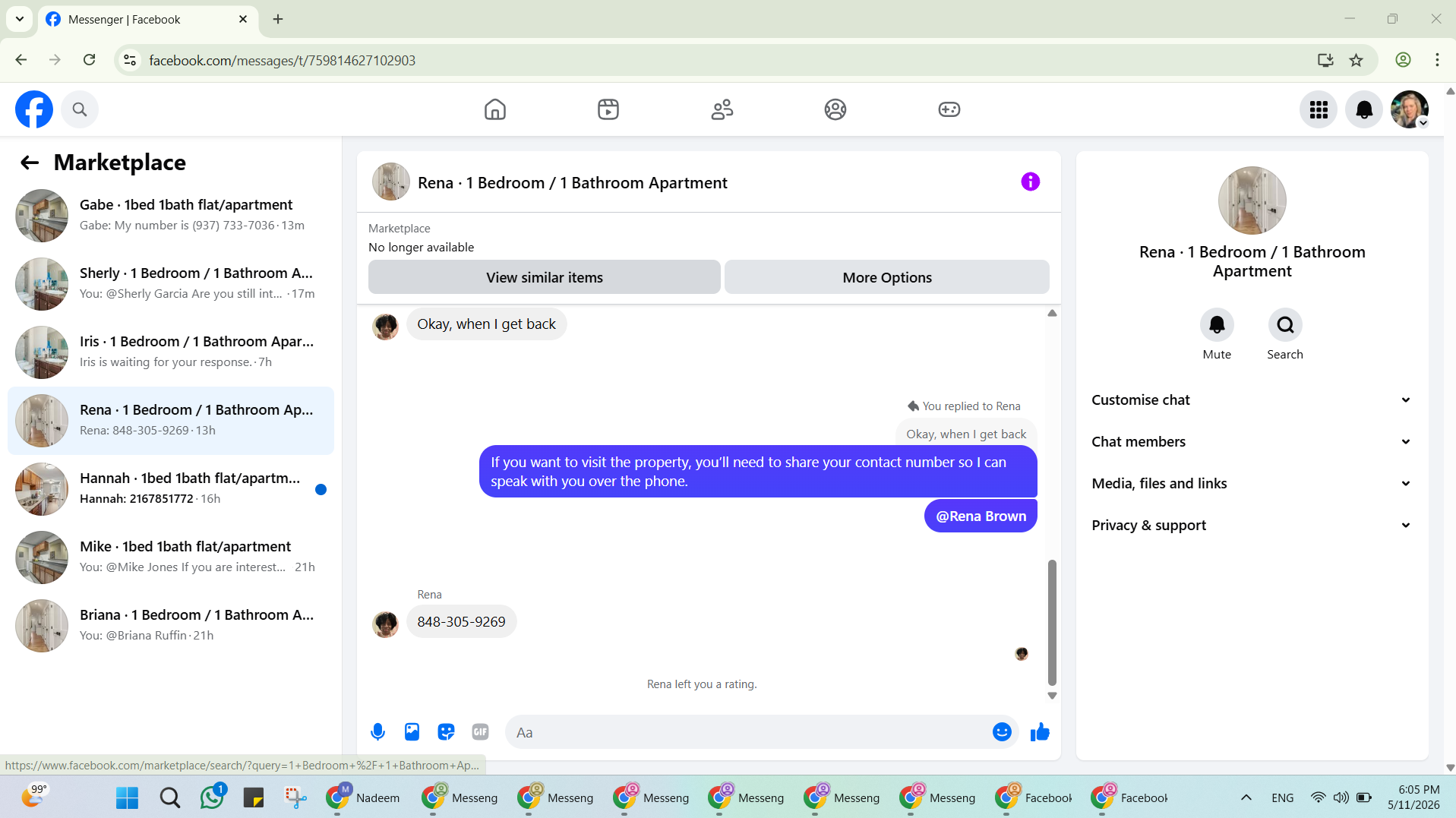The image size is (1456, 818).
Task: Click Rena's chat header avatar
Action: pyautogui.click(x=391, y=182)
